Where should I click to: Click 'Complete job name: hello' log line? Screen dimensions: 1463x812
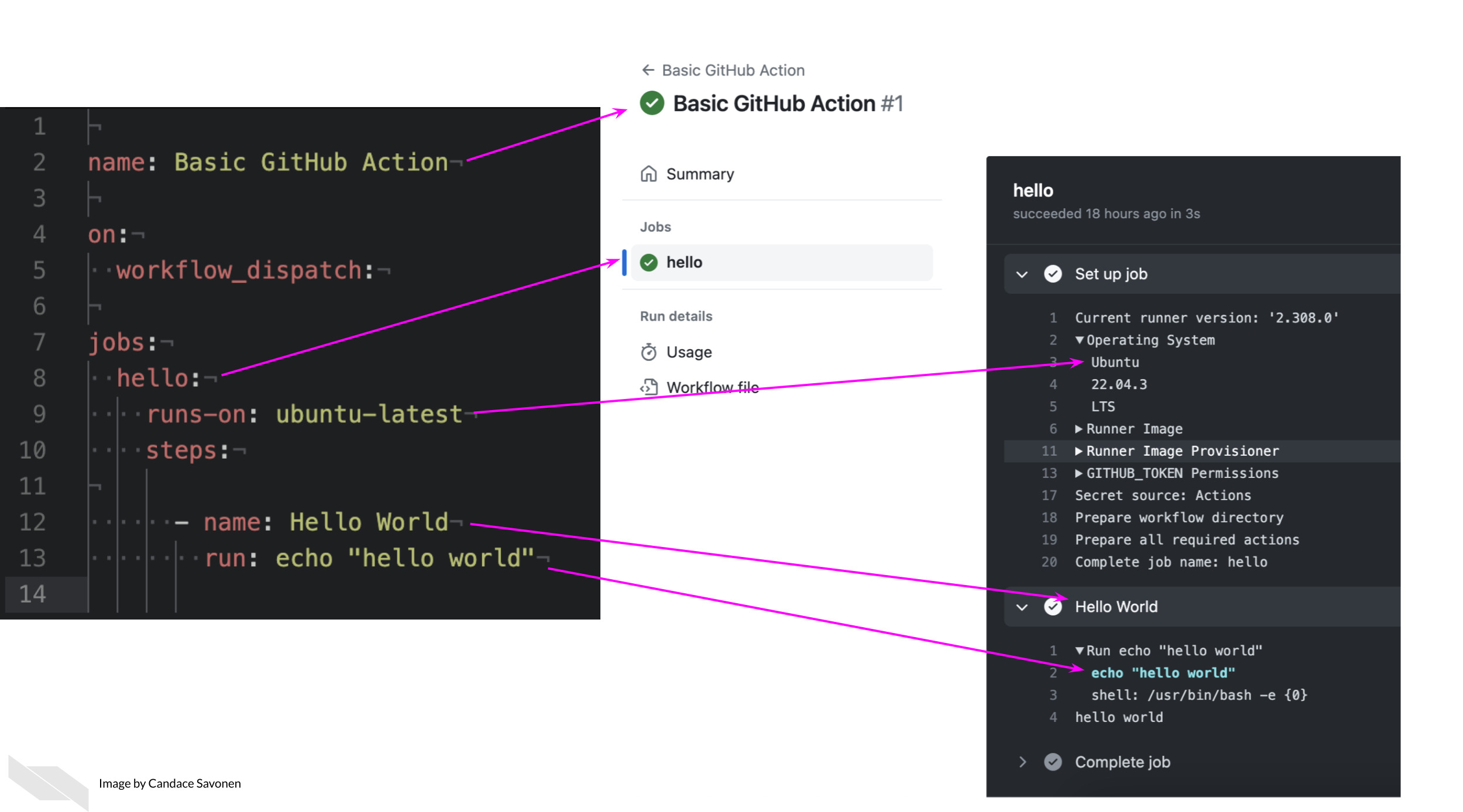pyautogui.click(x=1171, y=563)
